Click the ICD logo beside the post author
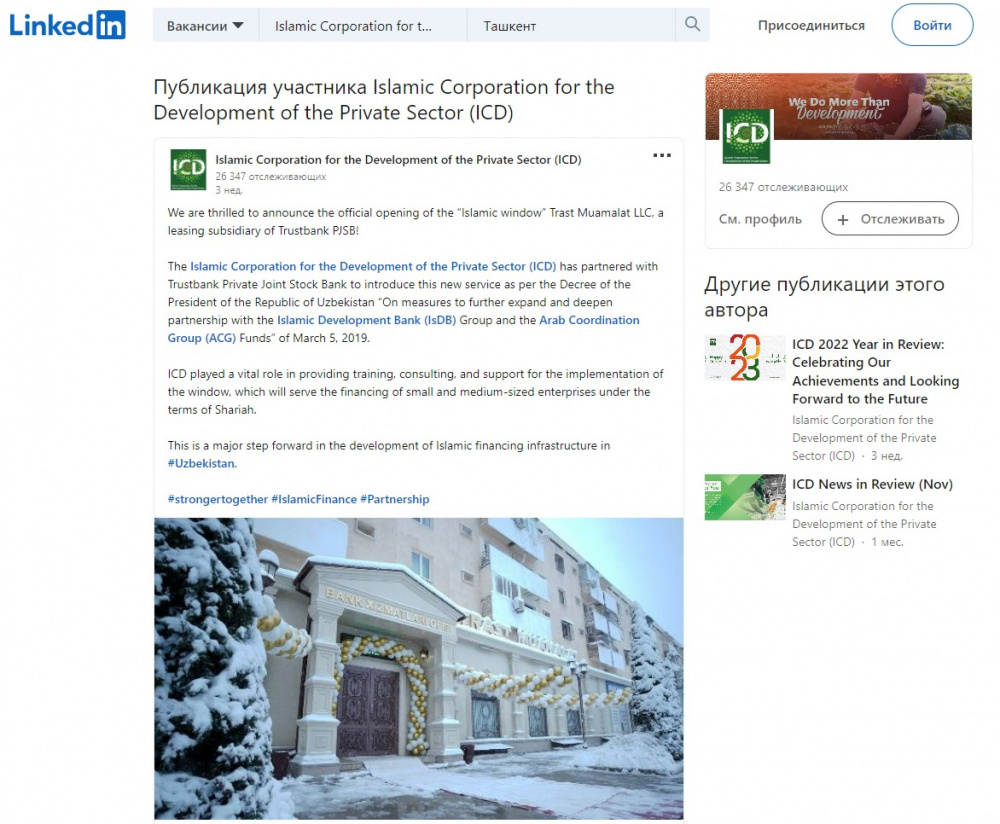 coord(188,170)
